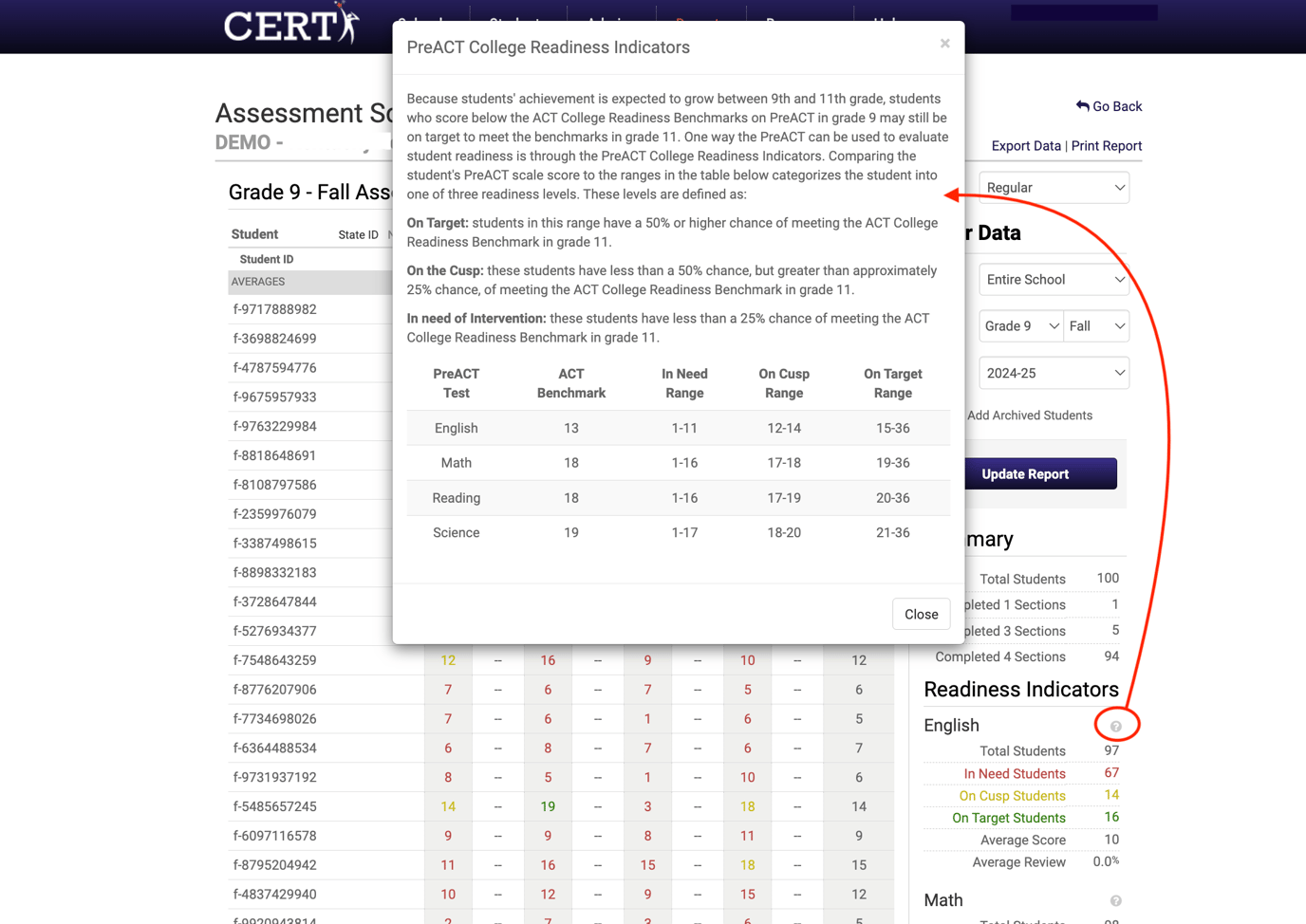Enable the Add Archived Students checkbox
The height and width of the screenshot is (924, 1306).
pos(961,415)
